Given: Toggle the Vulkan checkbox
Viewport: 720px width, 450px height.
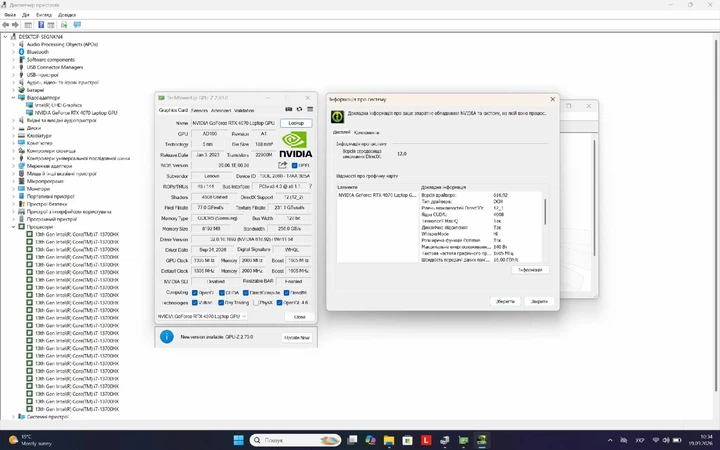Looking at the screenshot, I should pyautogui.click(x=195, y=303).
